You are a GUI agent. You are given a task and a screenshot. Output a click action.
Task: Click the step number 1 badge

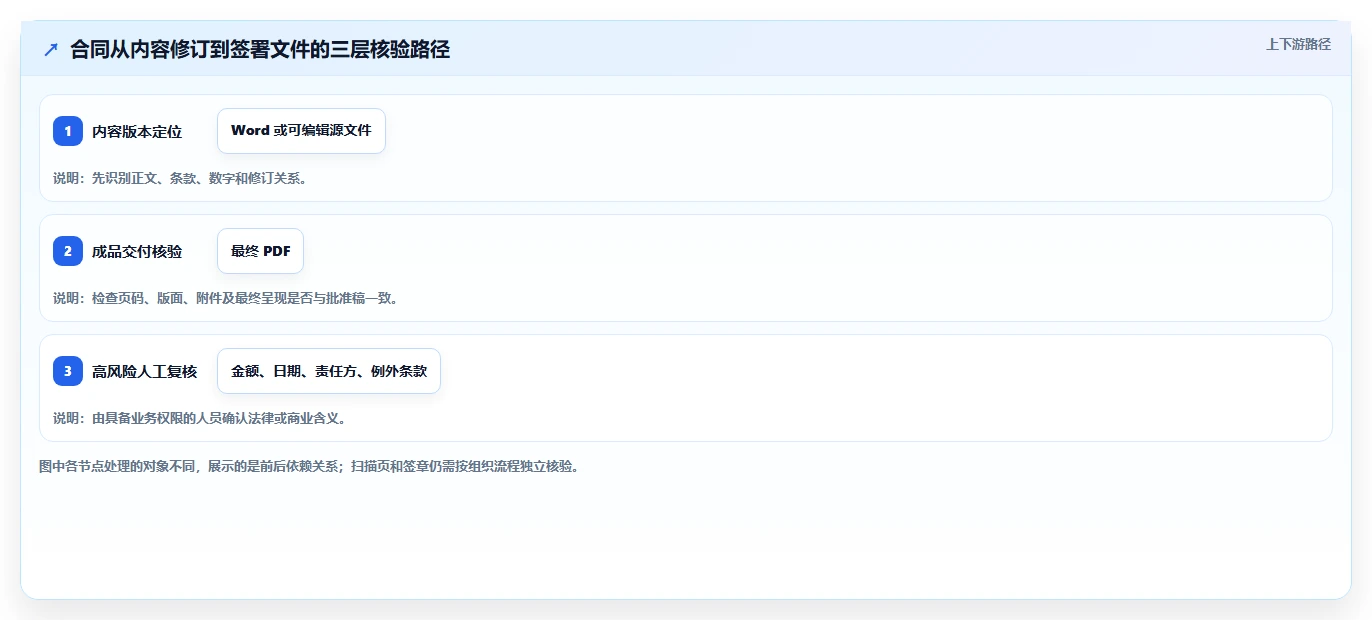pos(68,131)
